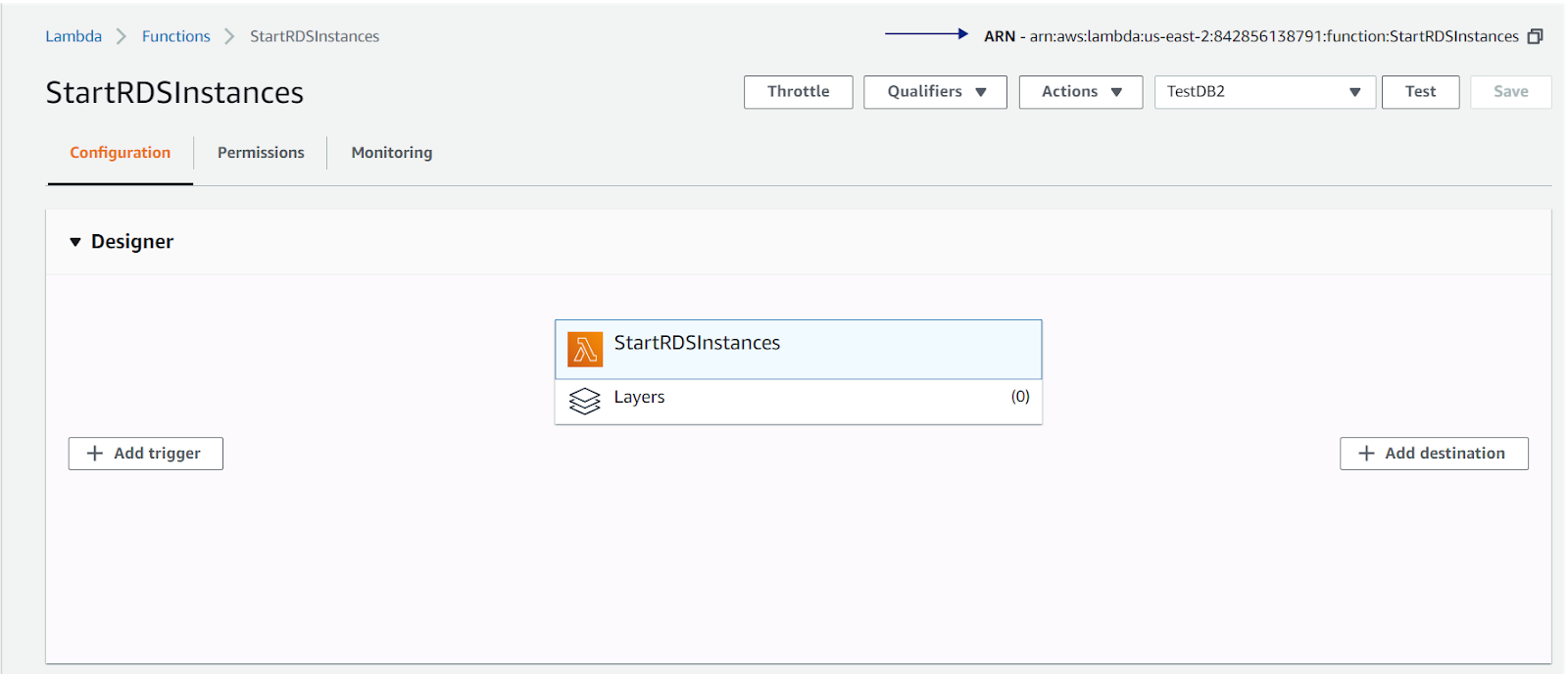Switch to the Configuration tab

121,153
